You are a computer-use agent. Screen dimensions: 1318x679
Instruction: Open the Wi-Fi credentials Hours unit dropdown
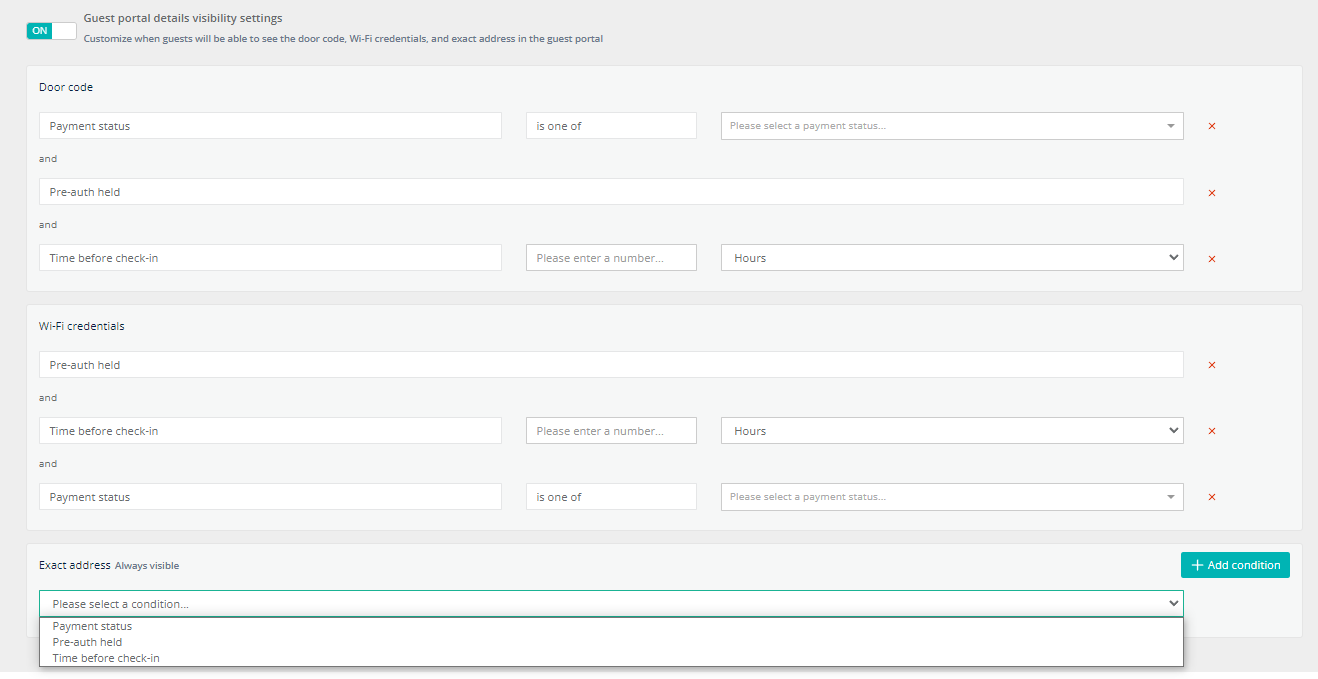952,431
